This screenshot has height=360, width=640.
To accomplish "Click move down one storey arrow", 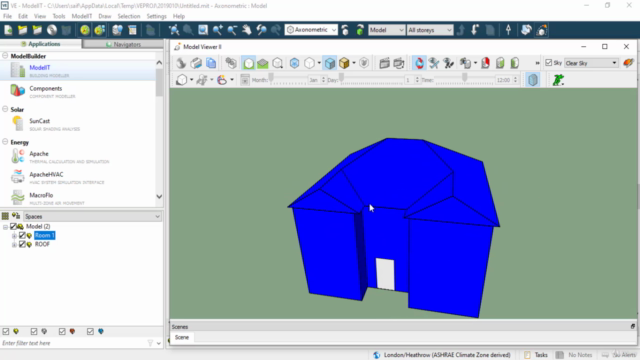I will (475, 30).
